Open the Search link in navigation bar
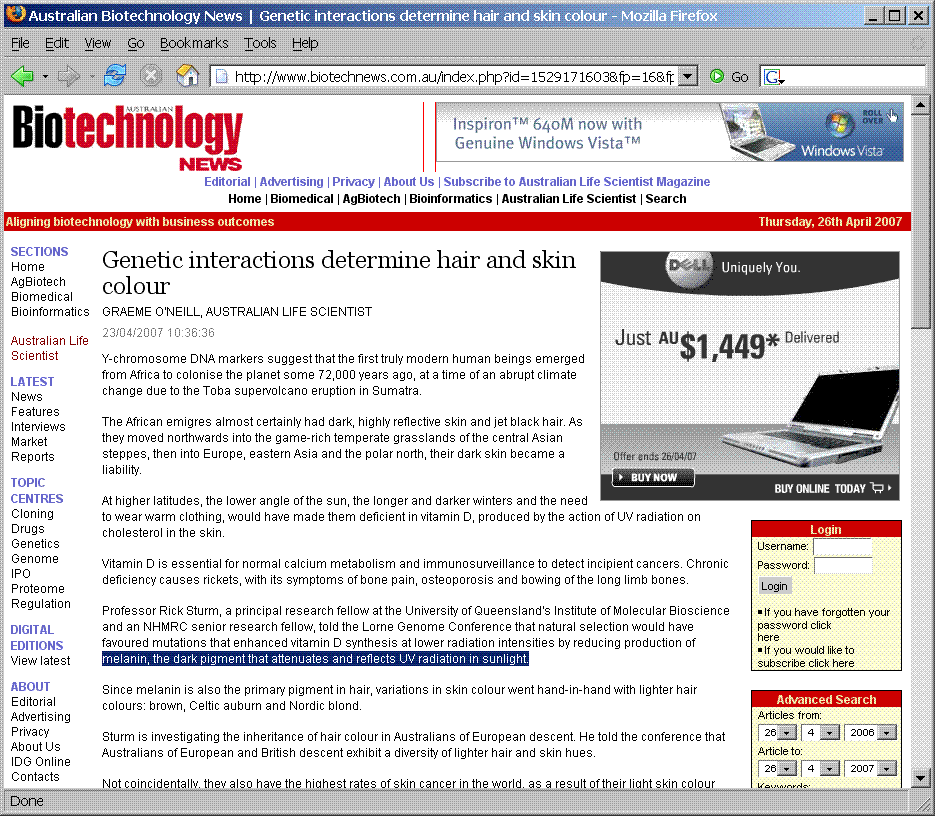935x816 pixels. click(665, 199)
